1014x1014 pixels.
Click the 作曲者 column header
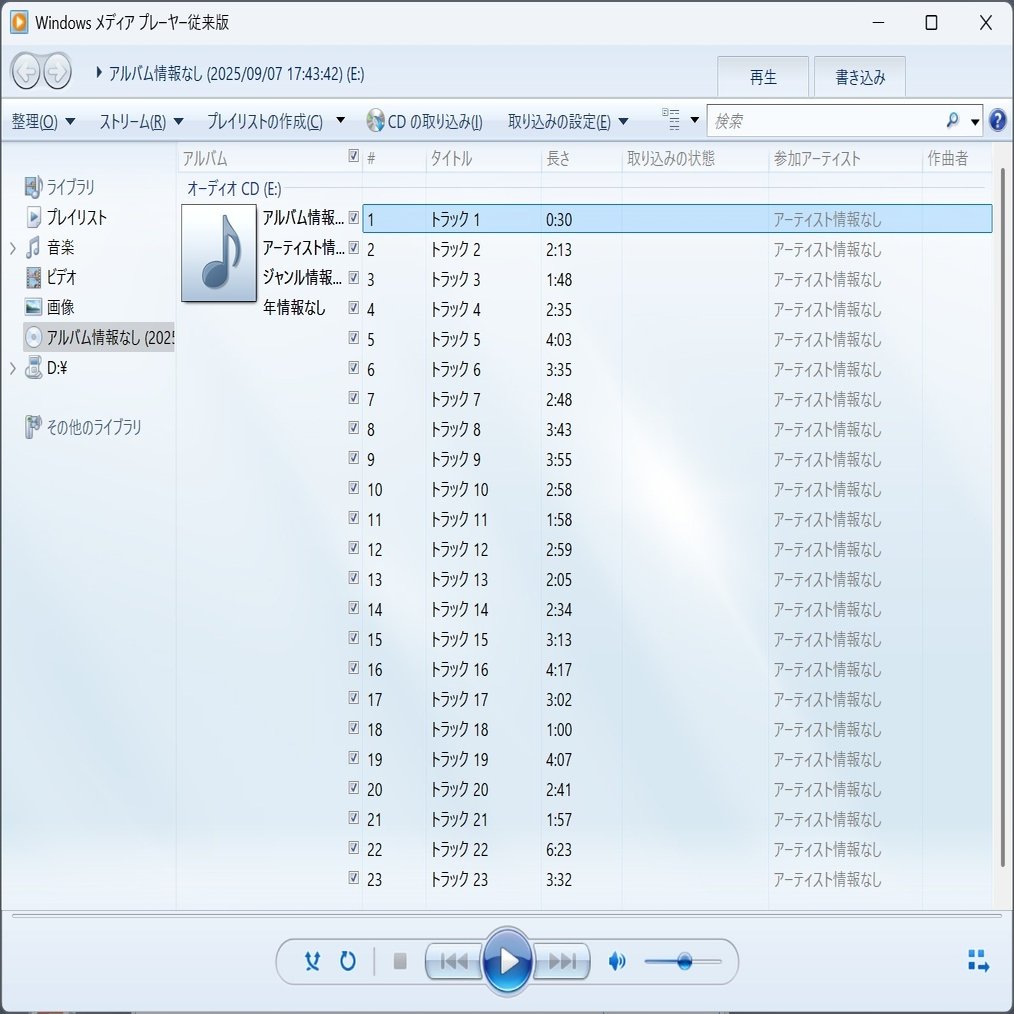[x=956, y=158]
